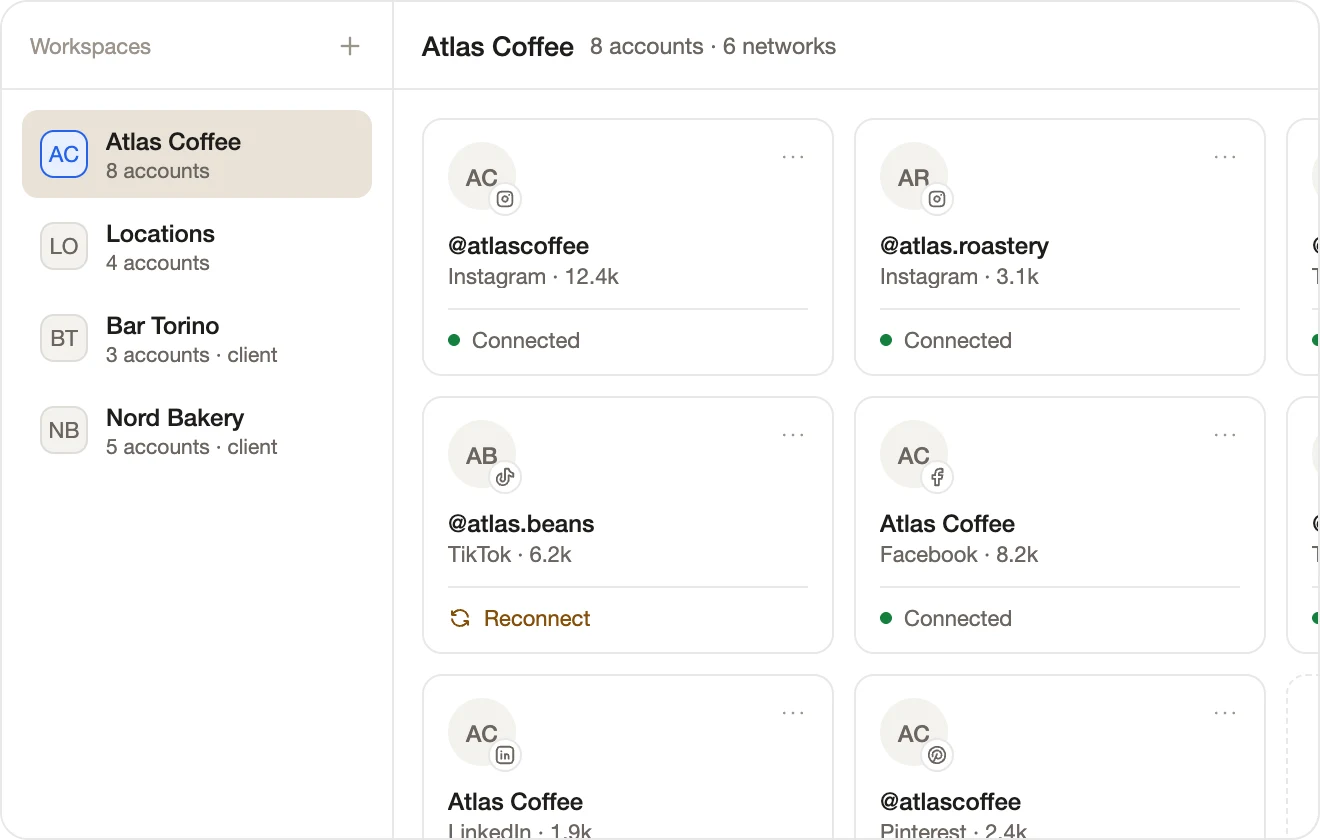1320x840 pixels.
Task: Open the more menu on the @atlascoffee Pinterest card
Action: (1225, 713)
